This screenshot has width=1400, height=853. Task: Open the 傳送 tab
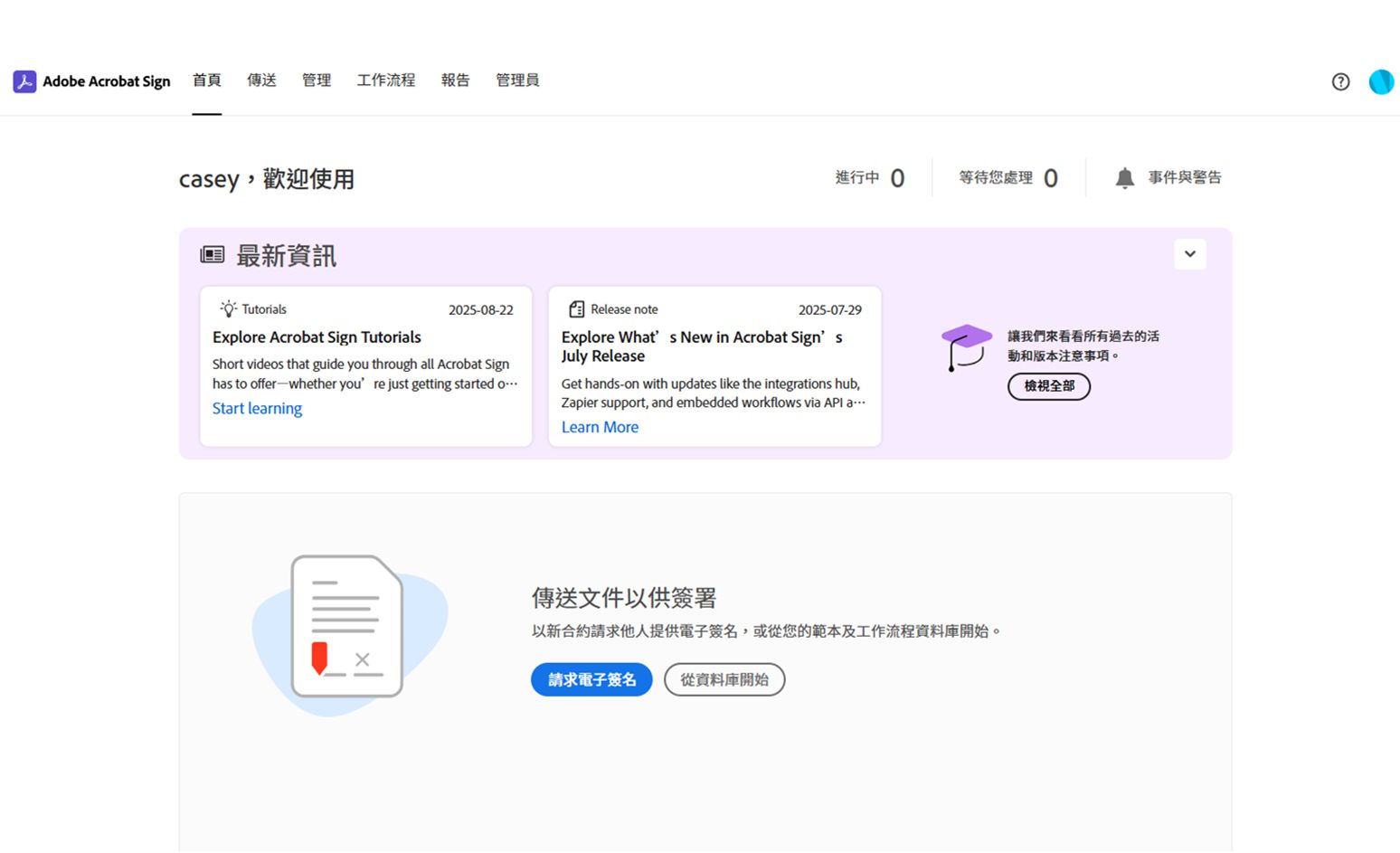point(261,81)
